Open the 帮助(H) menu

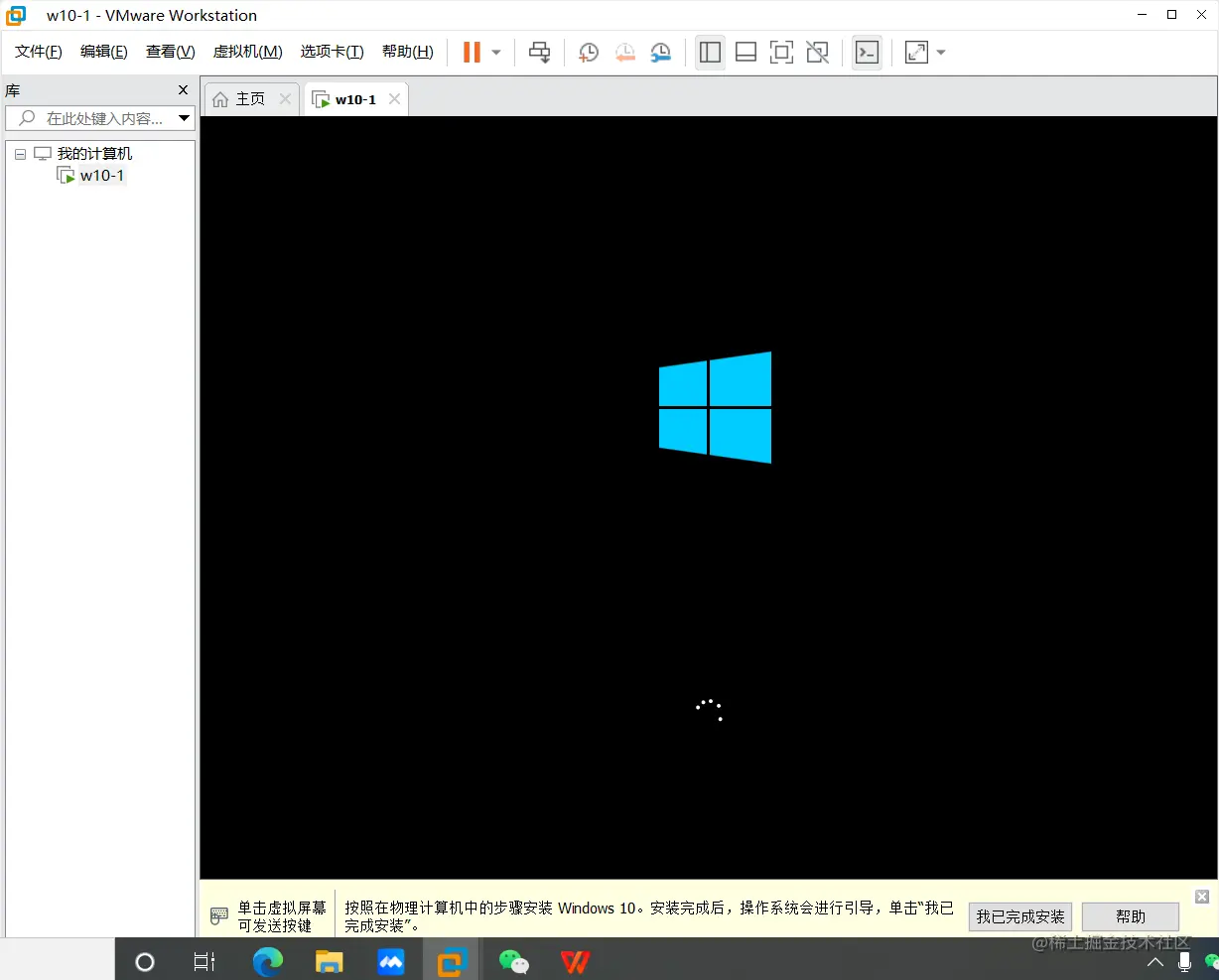point(408,52)
